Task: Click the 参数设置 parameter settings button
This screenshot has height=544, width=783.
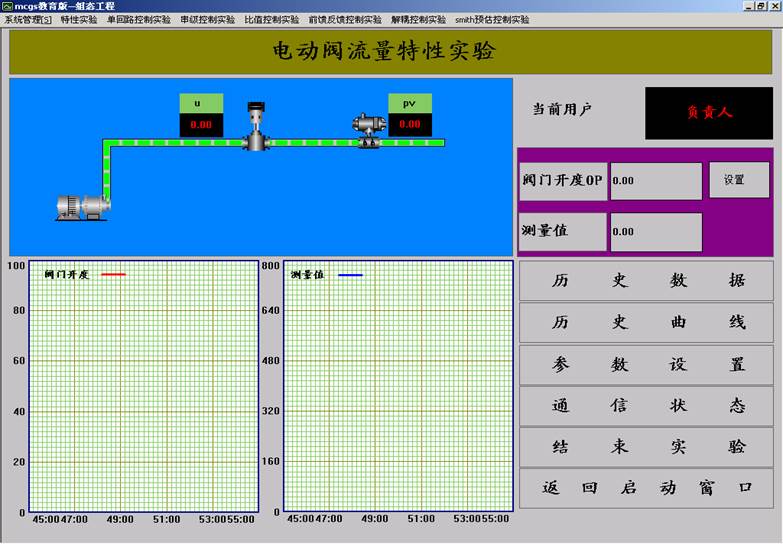Action: (x=646, y=365)
